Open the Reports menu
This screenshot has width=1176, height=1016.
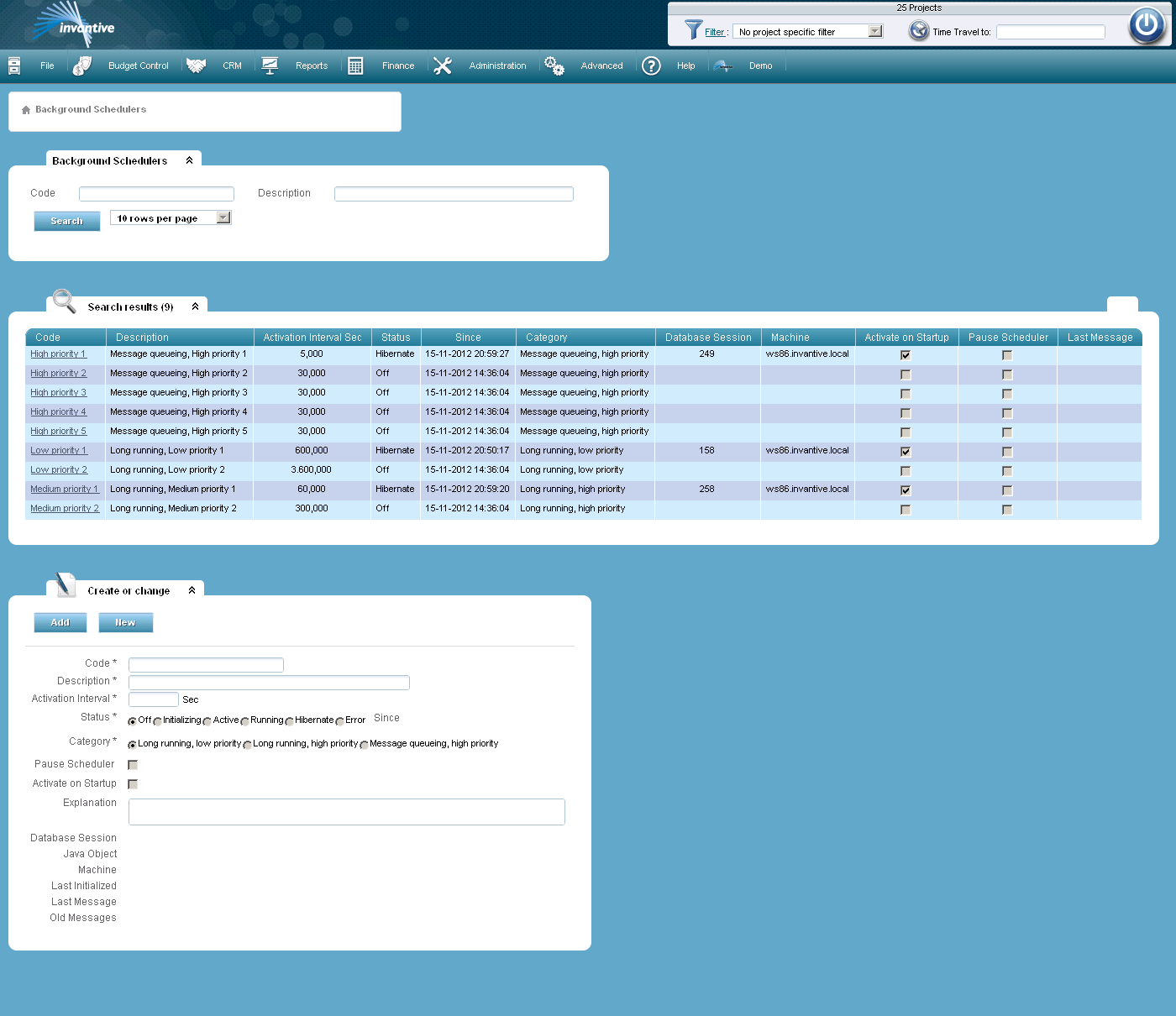click(312, 65)
